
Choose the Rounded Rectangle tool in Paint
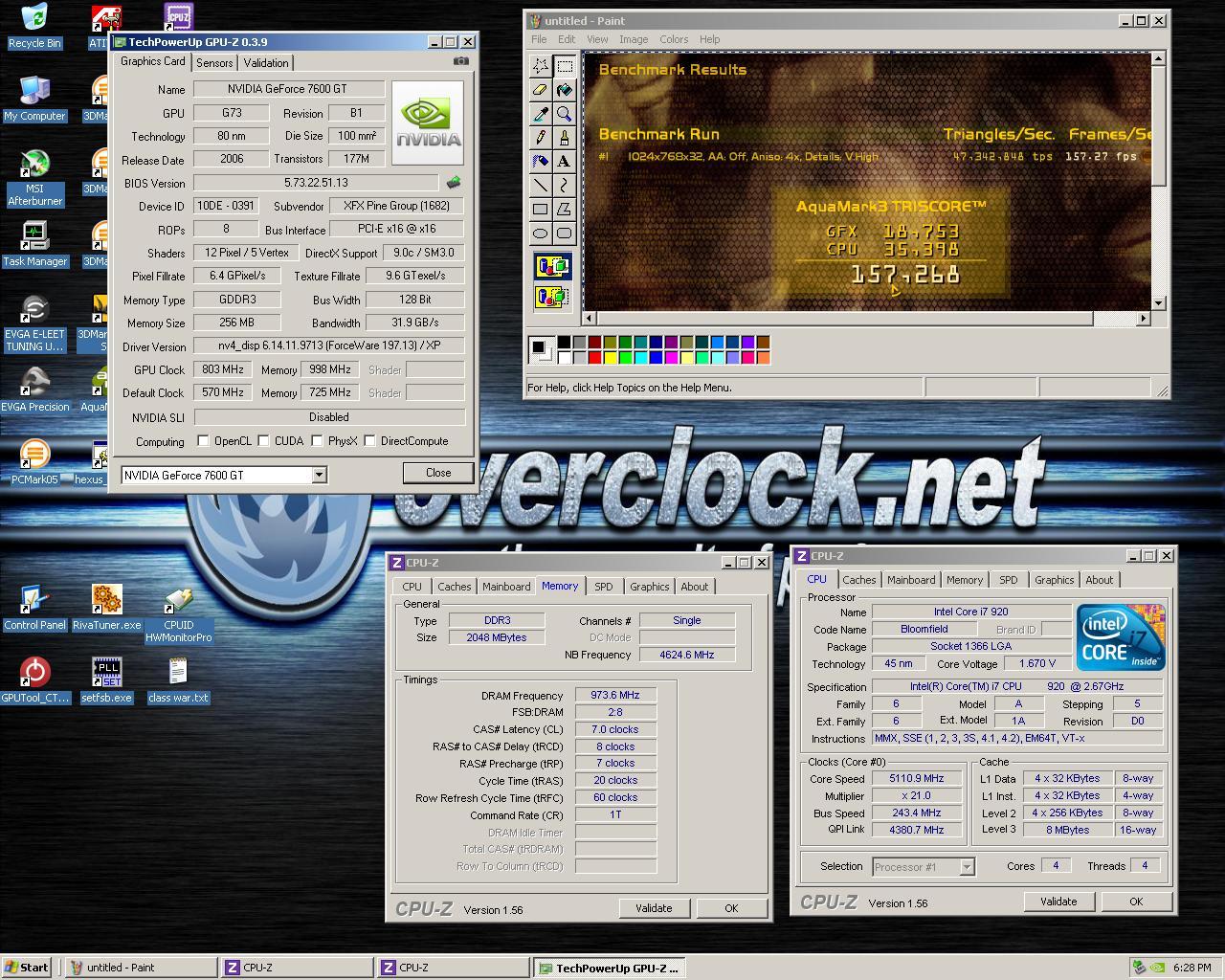tap(565, 234)
